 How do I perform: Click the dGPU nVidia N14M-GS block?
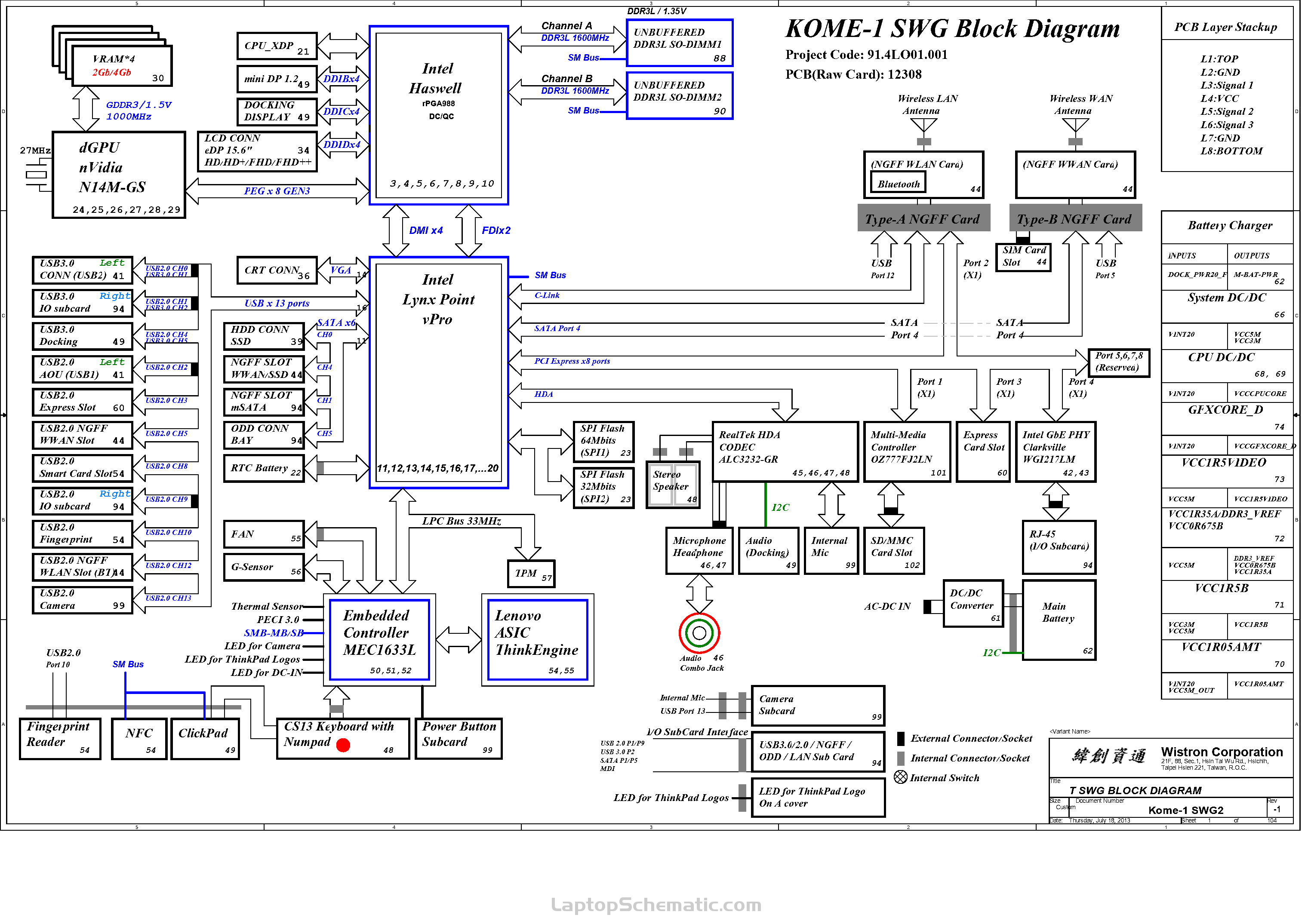(119, 175)
